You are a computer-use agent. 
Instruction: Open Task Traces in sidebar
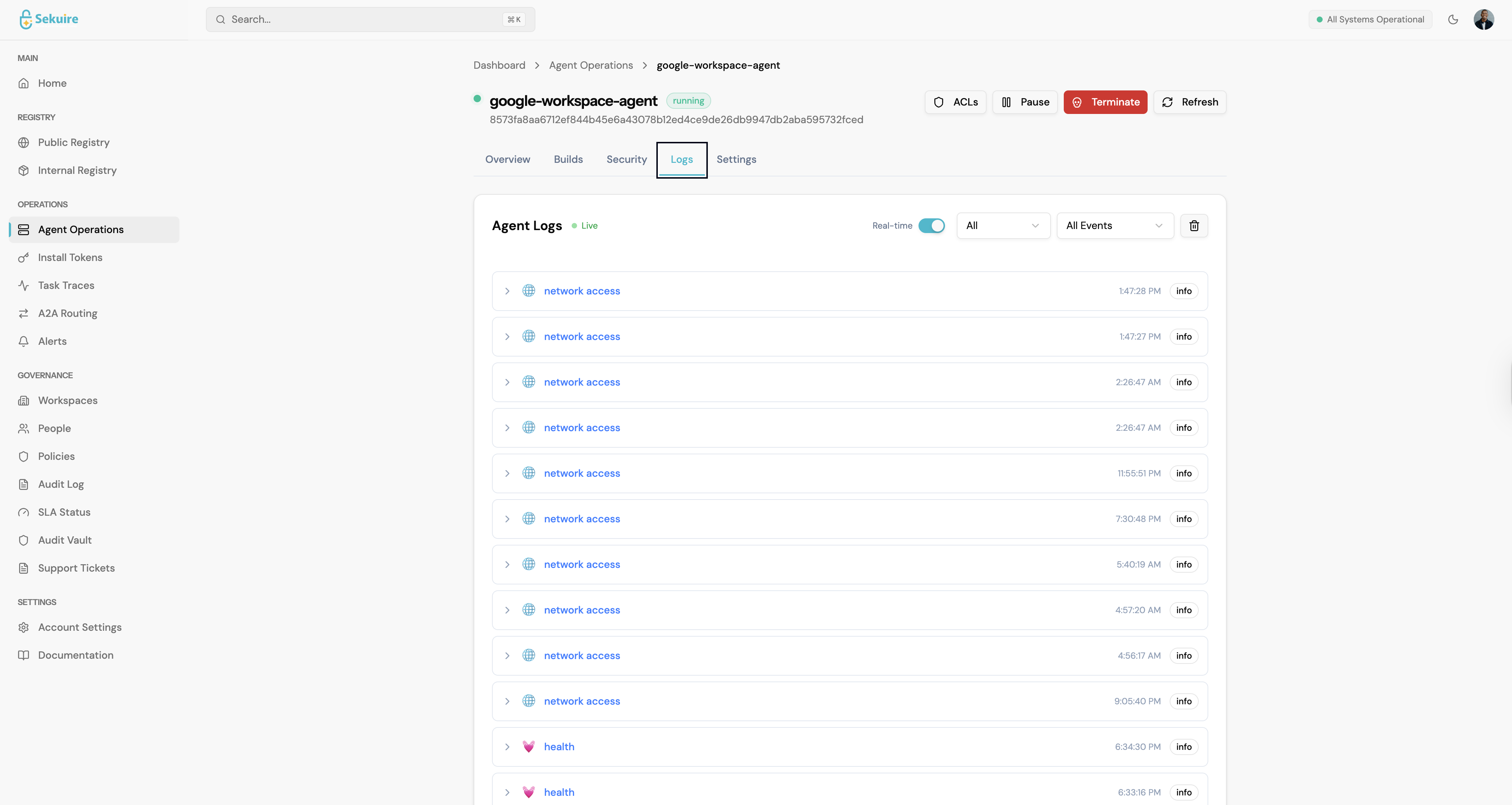[x=66, y=285]
